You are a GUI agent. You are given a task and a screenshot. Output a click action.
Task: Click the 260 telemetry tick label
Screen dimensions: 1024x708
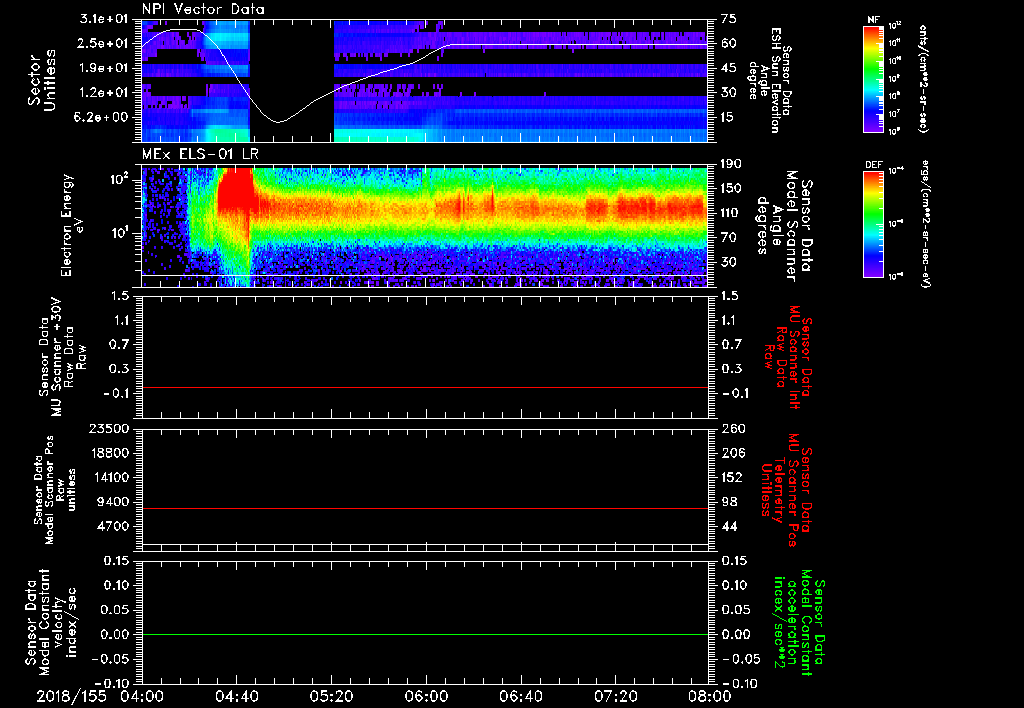[x=732, y=429]
